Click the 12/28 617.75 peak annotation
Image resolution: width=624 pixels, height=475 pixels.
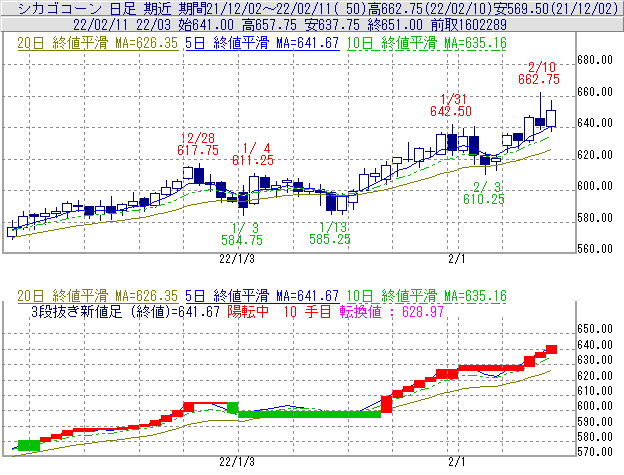click(x=198, y=144)
